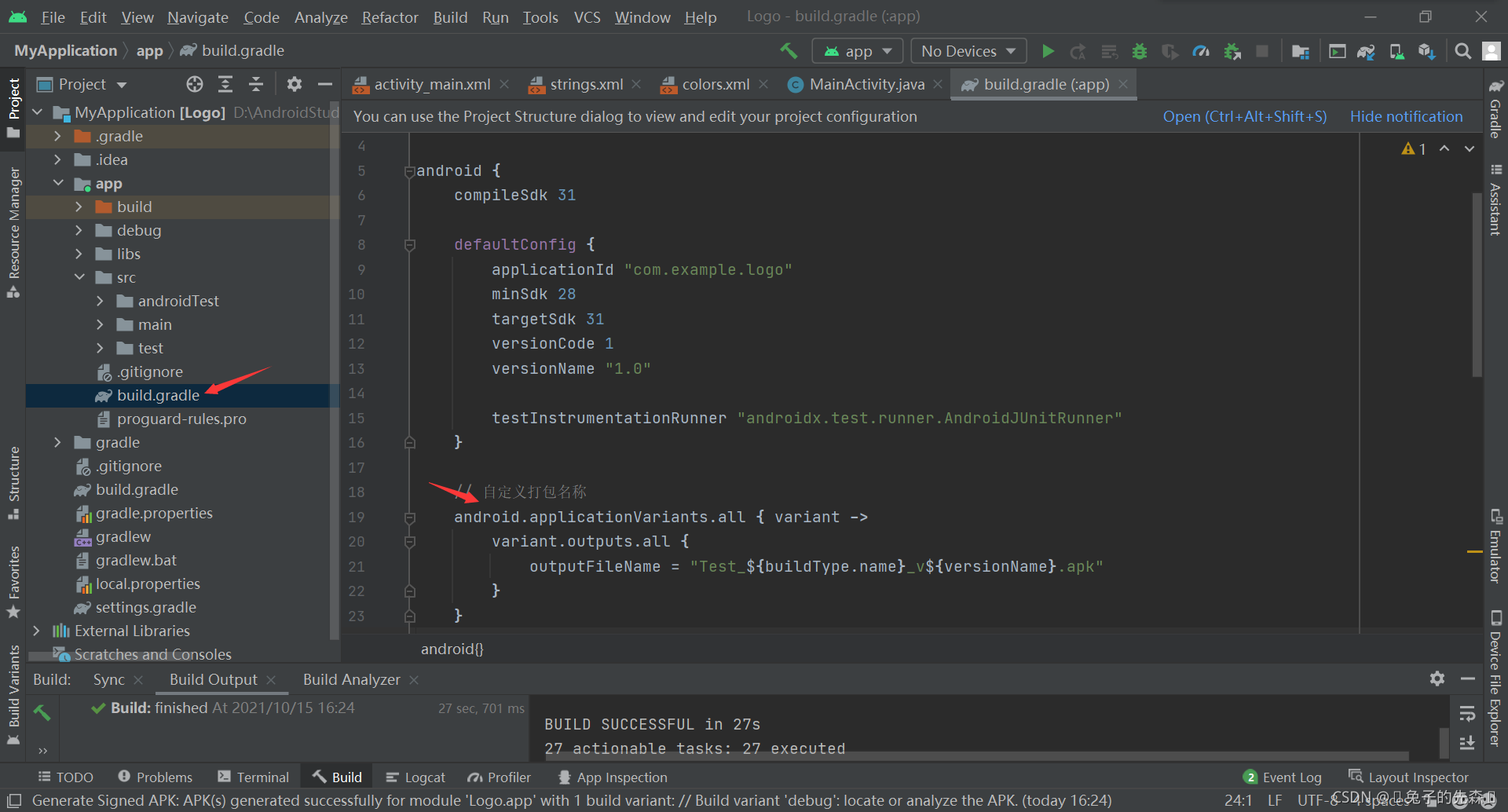Toggle the Structure side panel
Viewport: 1508px width, 812px height.
tap(13, 483)
